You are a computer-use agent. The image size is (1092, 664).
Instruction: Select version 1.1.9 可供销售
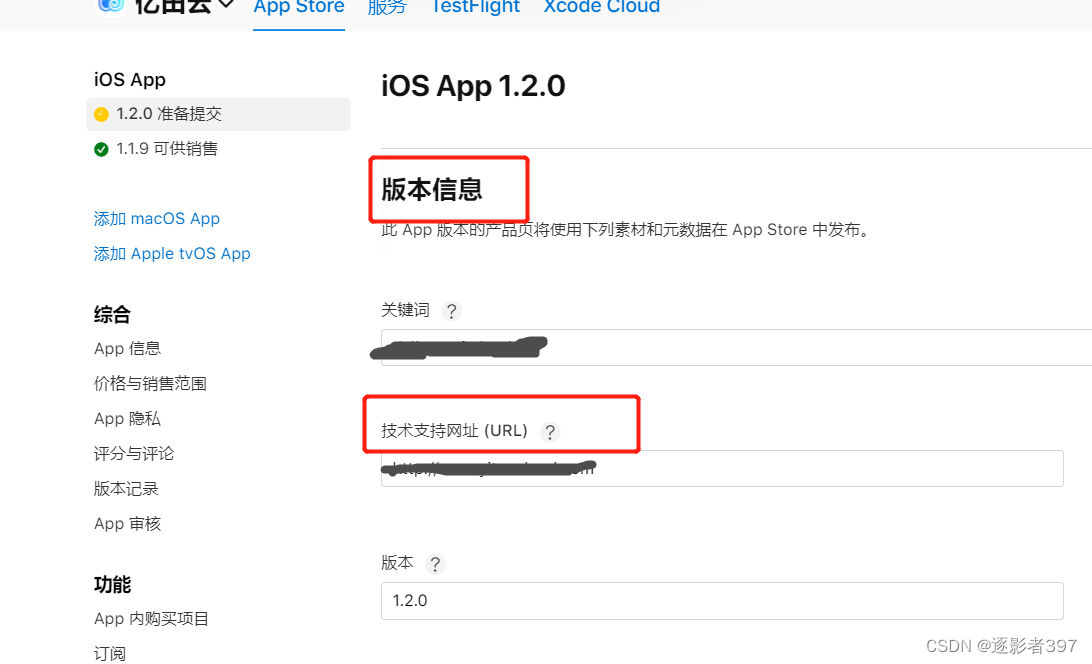(166, 149)
